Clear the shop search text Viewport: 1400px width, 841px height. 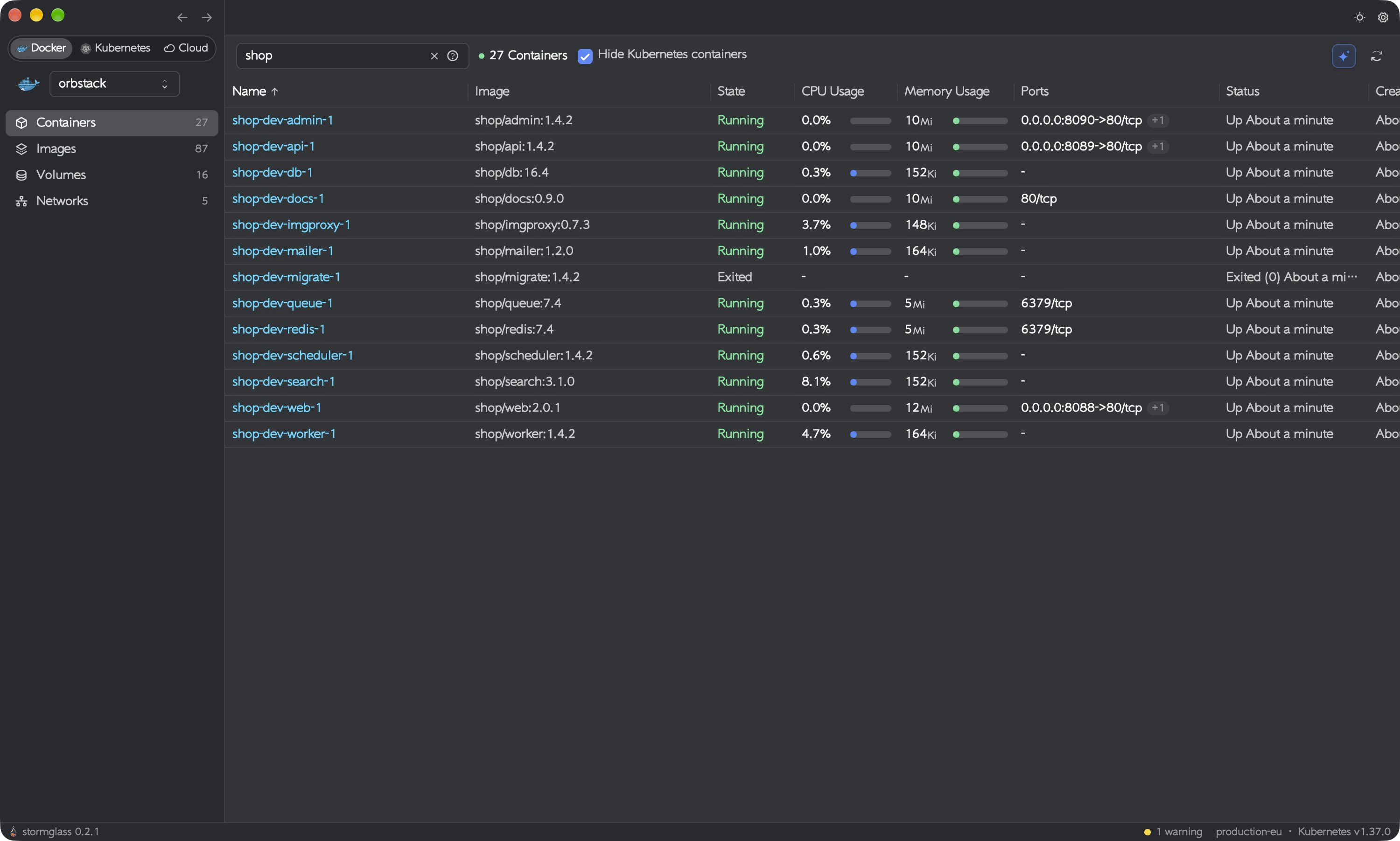(434, 56)
